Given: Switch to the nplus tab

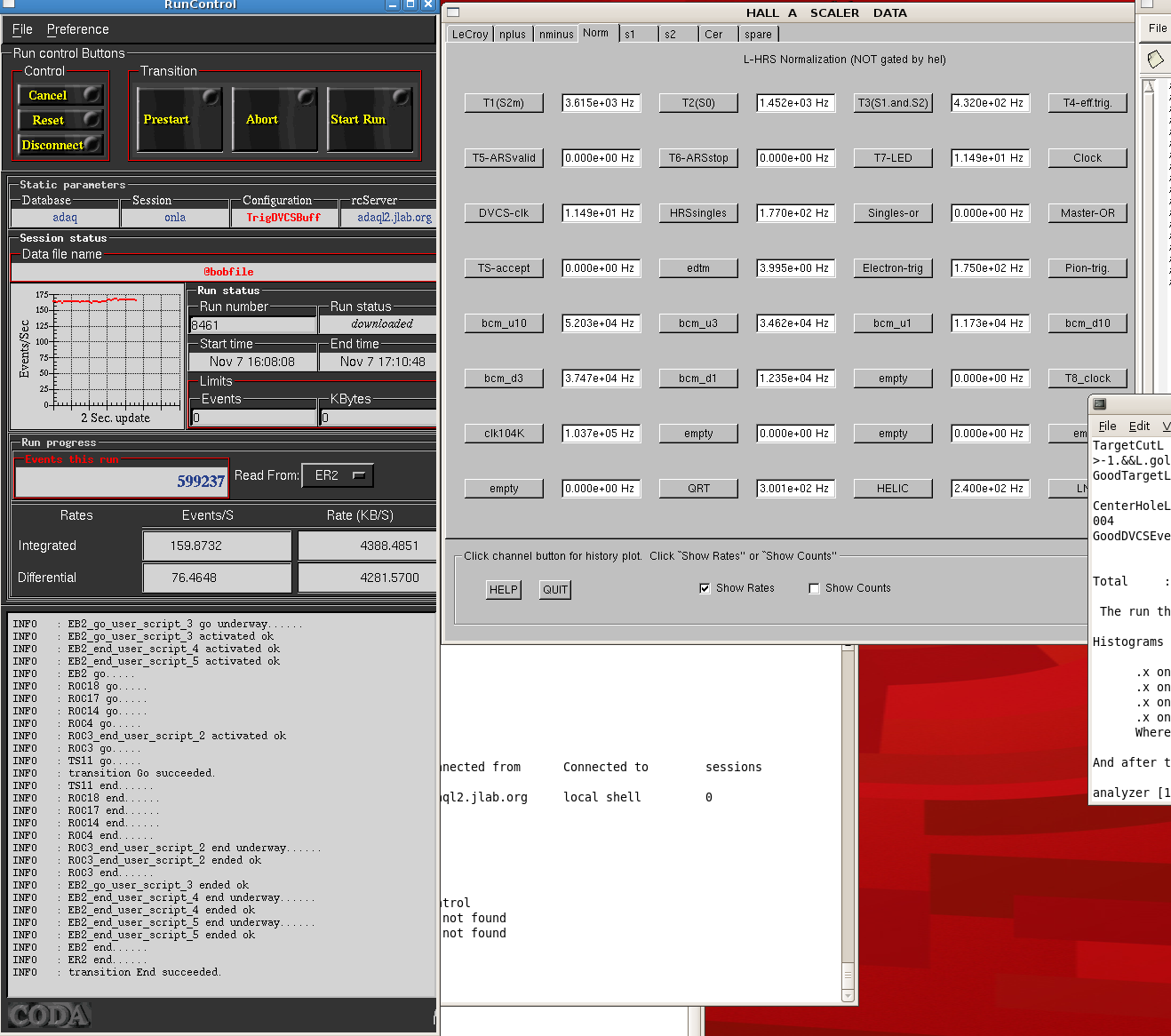Looking at the screenshot, I should [513, 35].
